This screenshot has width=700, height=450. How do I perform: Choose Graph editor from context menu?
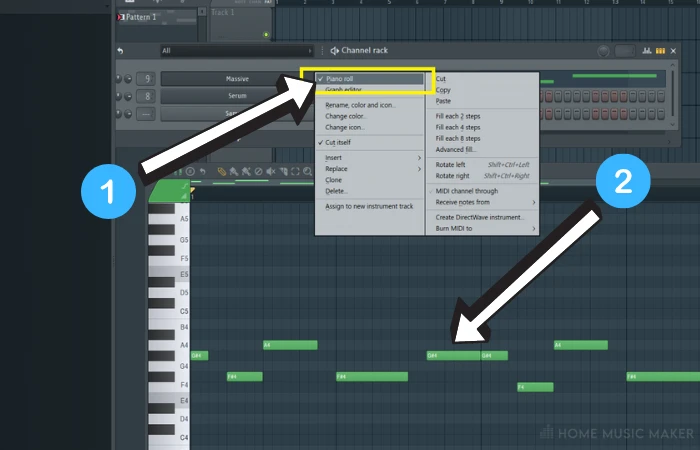pyautogui.click(x=370, y=90)
